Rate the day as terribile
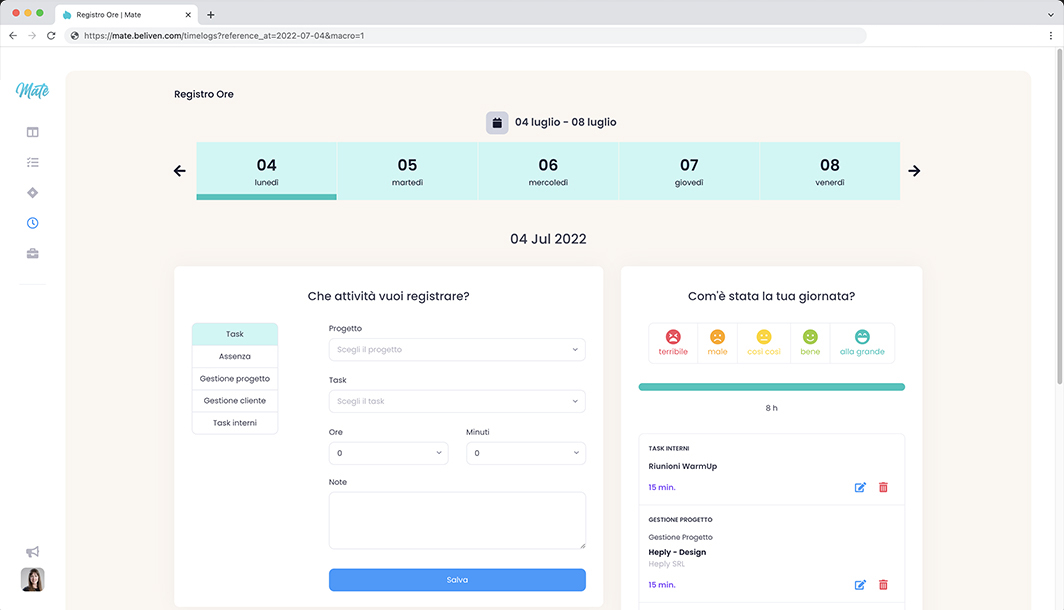This screenshot has width=1064, height=610. (x=673, y=343)
